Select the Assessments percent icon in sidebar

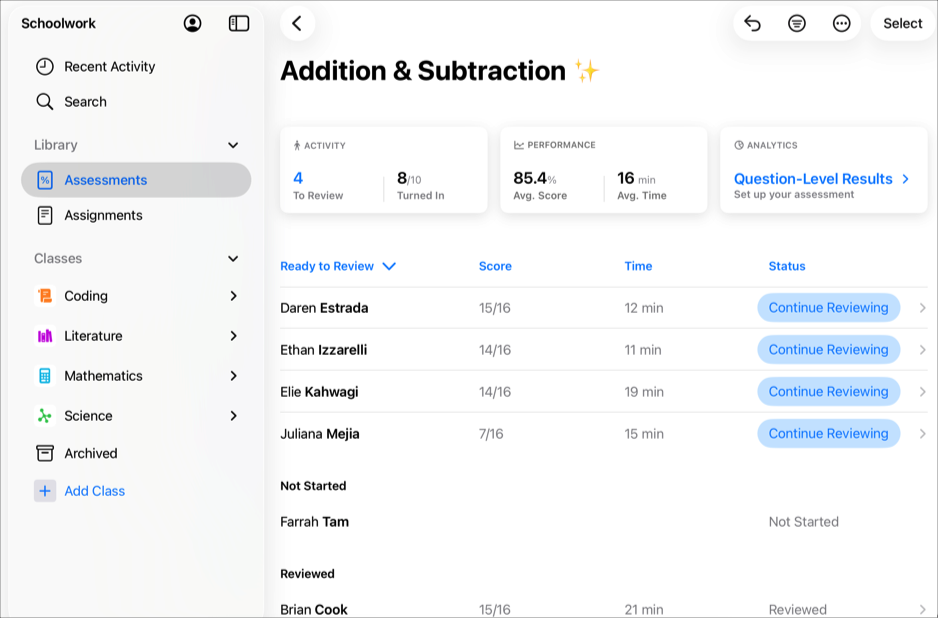(x=44, y=180)
